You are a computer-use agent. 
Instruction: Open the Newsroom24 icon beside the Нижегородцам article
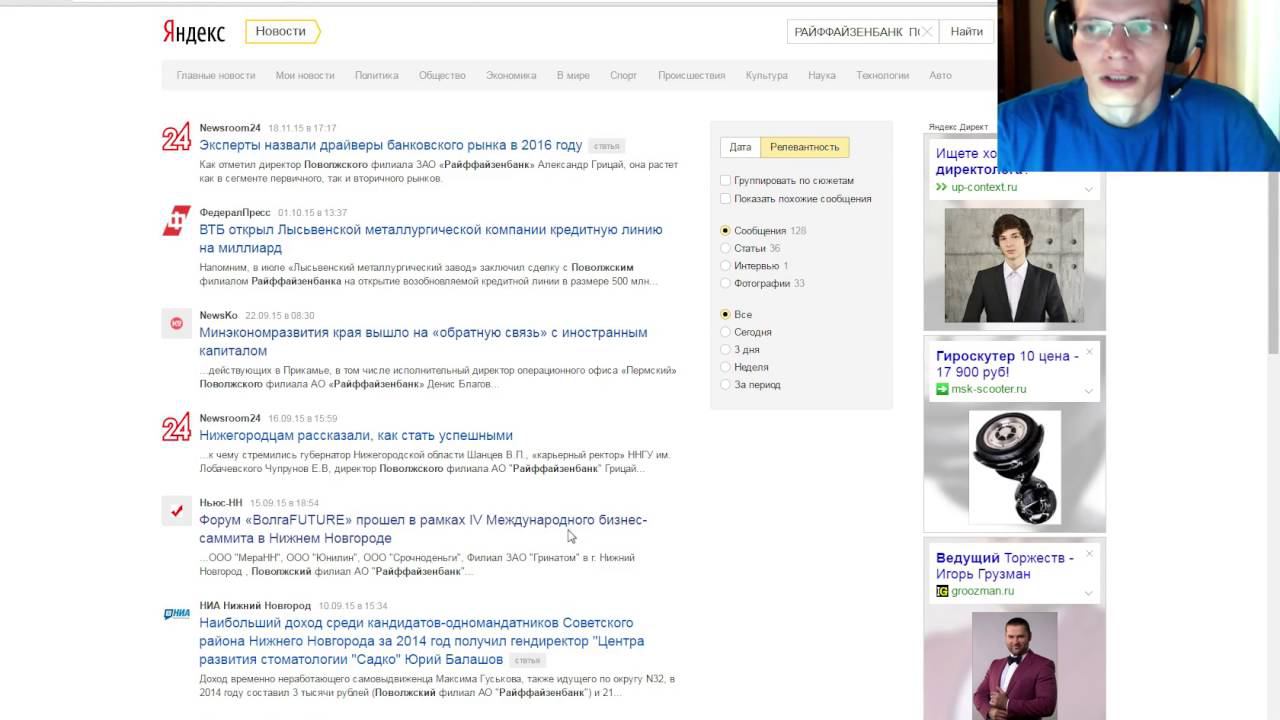click(x=176, y=427)
